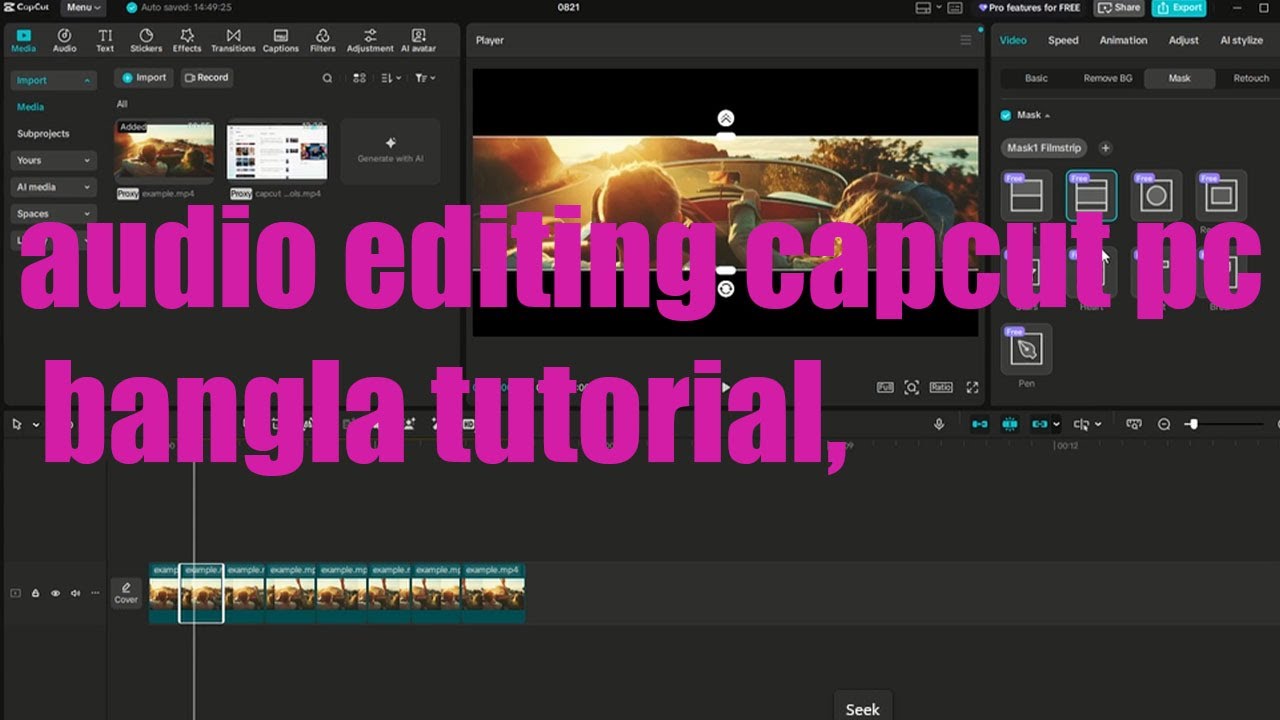Screen dimensions: 1280x720
Task: Select the Pen mask tool
Action: pos(1026,349)
